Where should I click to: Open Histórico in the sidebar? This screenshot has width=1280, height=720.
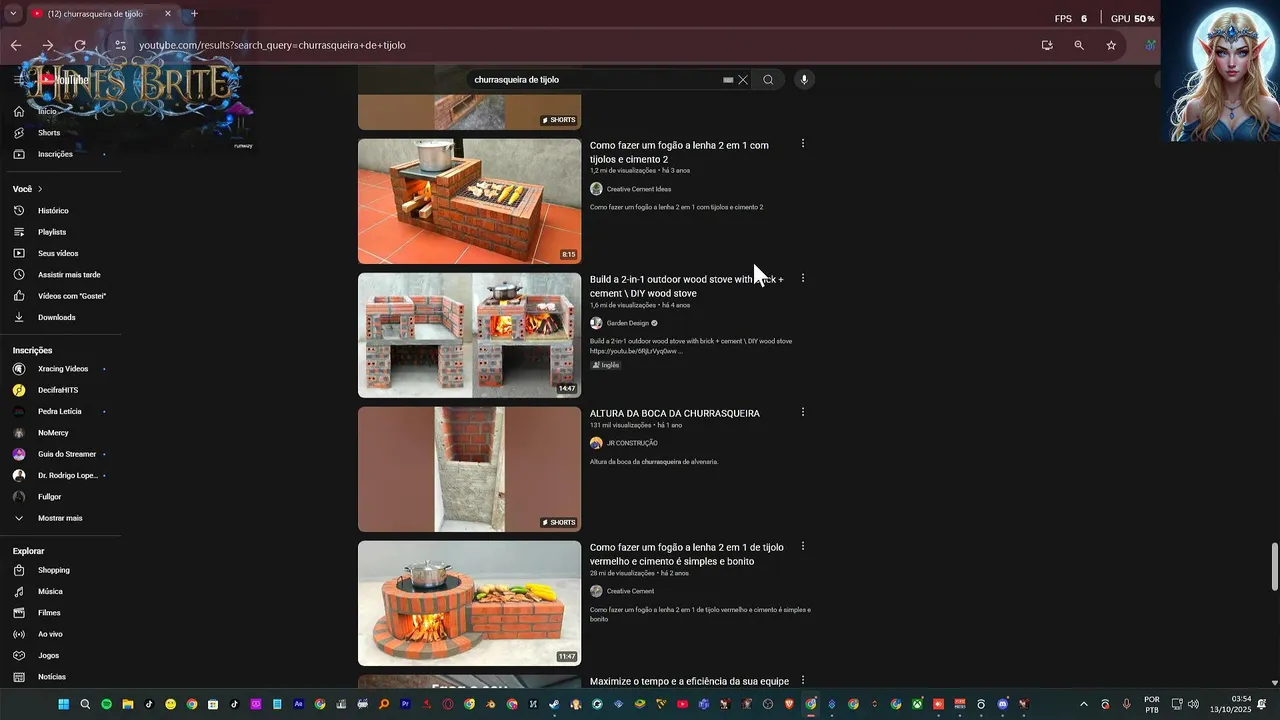pos(53,211)
